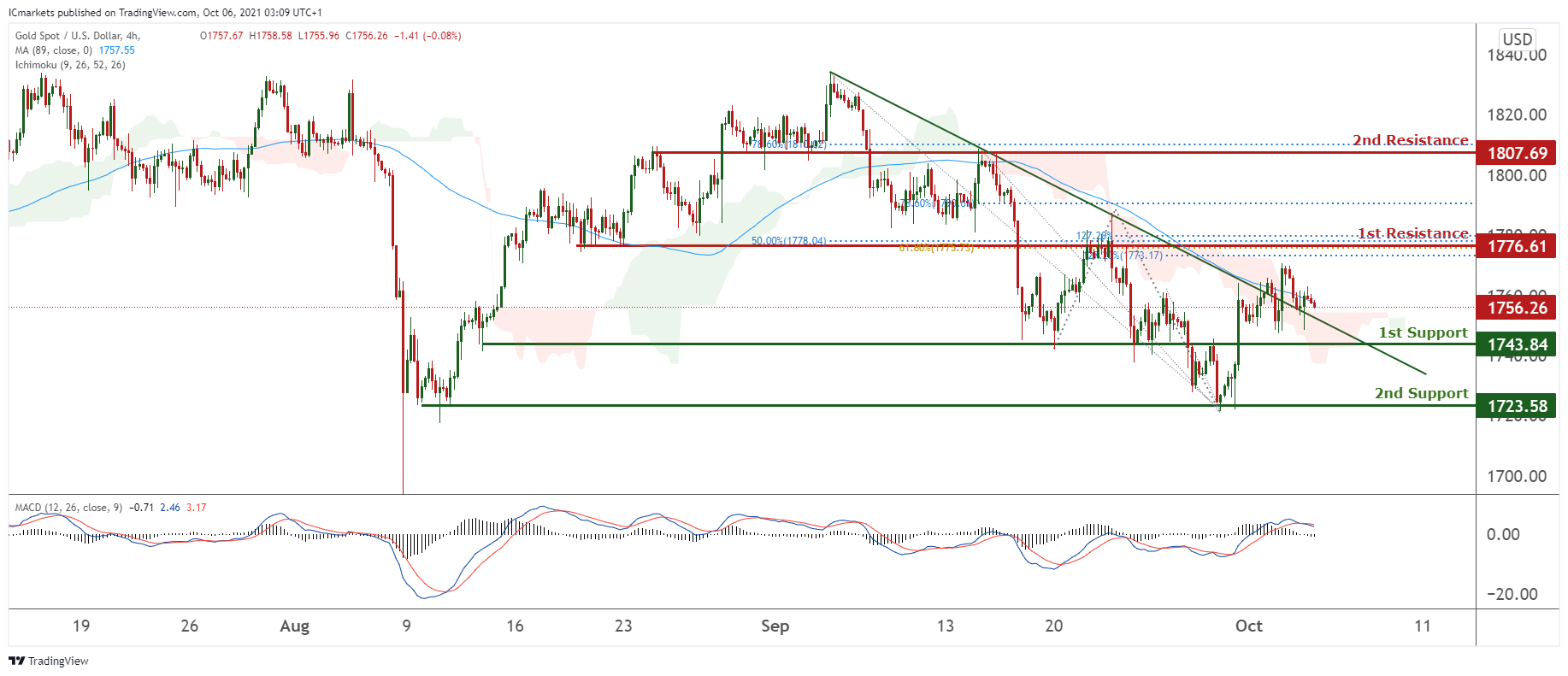Select the Oct date on time axis
The height and width of the screenshot is (676, 1568).
[x=1248, y=626]
